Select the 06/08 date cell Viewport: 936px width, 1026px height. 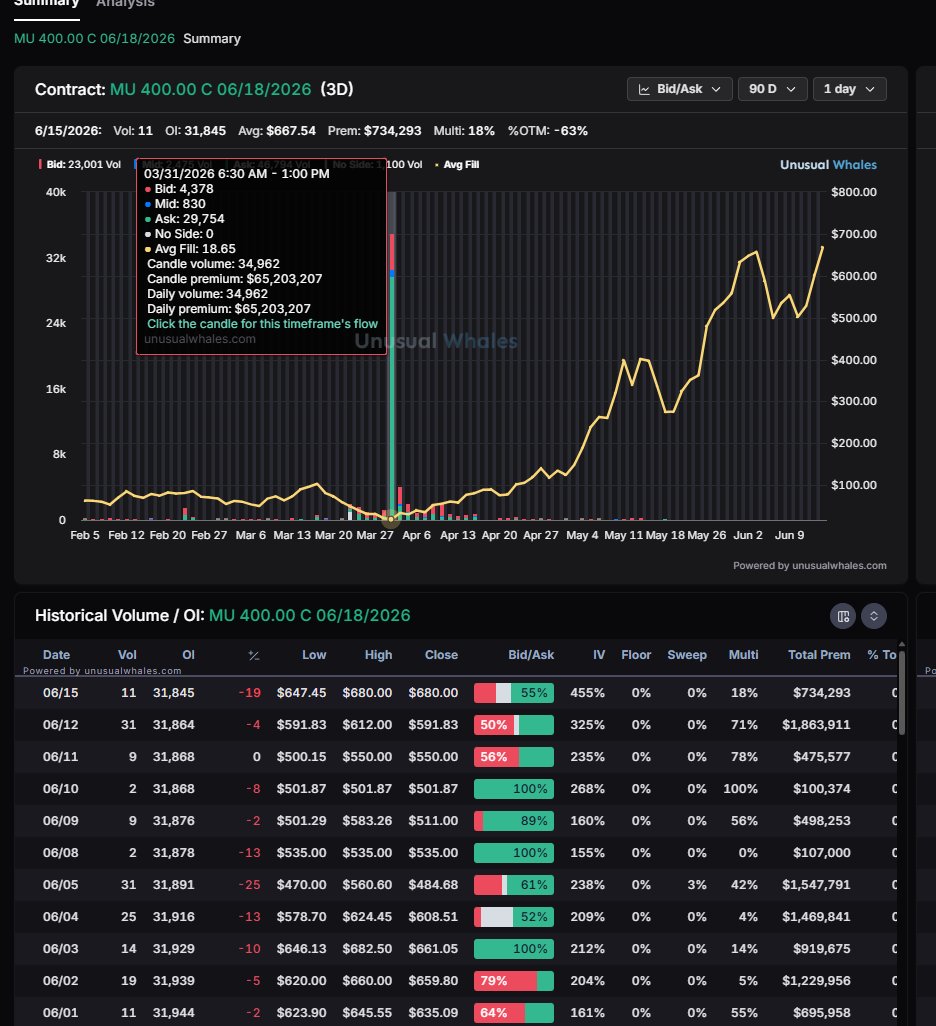(x=60, y=853)
